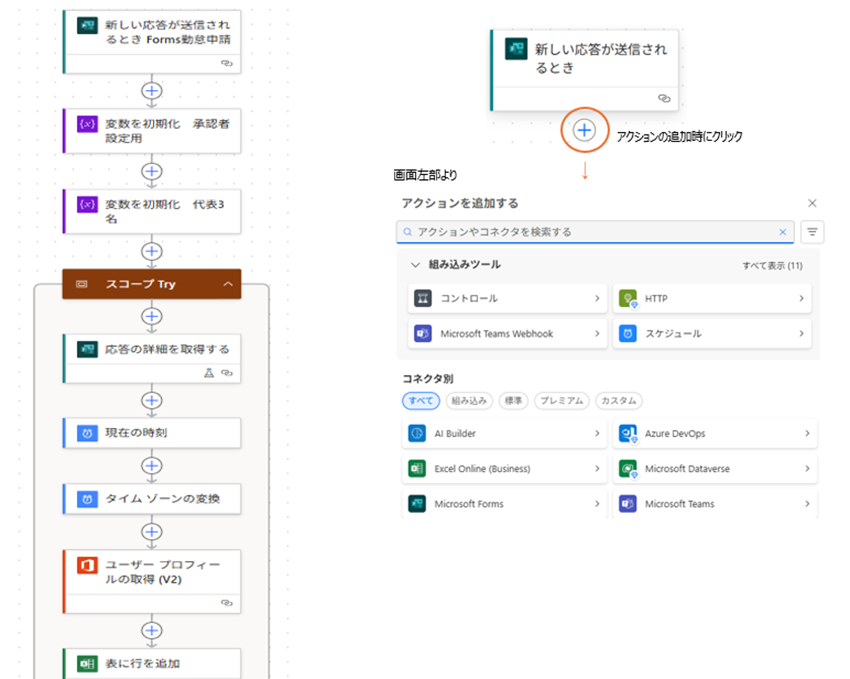Click Office icon on ユーザー プロフィールの取得 (V2)
The image size is (850, 679).
point(87,565)
